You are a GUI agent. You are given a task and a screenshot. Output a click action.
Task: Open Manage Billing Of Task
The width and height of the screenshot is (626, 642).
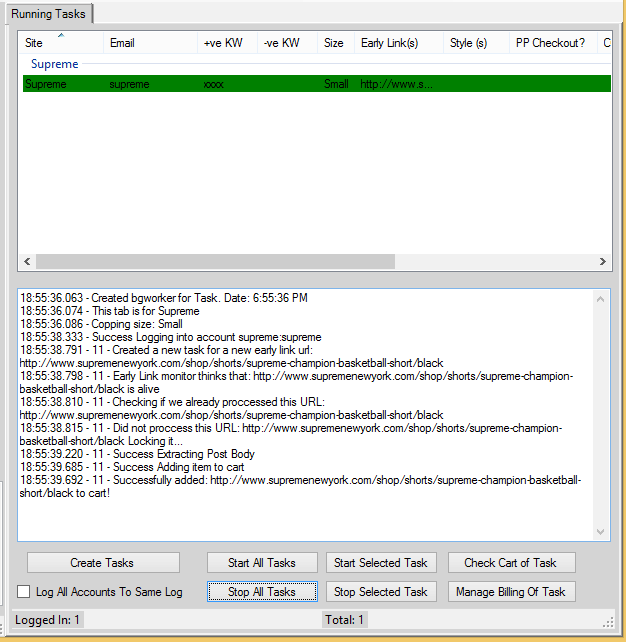click(512, 592)
